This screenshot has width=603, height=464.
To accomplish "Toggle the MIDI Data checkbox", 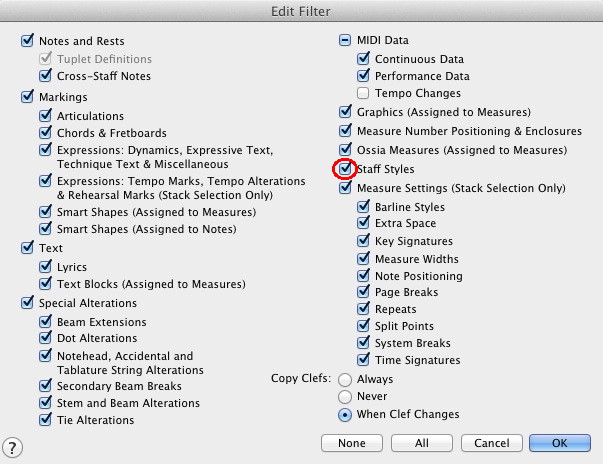I will click(346, 41).
